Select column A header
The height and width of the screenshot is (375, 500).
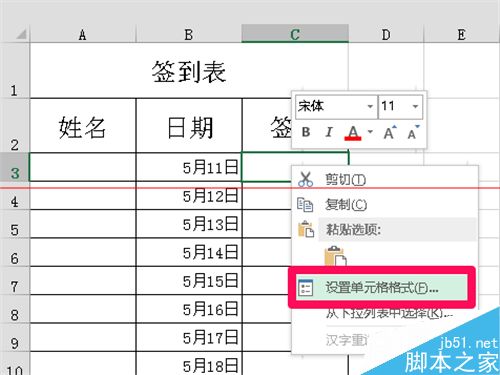pyautogui.click(x=83, y=34)
